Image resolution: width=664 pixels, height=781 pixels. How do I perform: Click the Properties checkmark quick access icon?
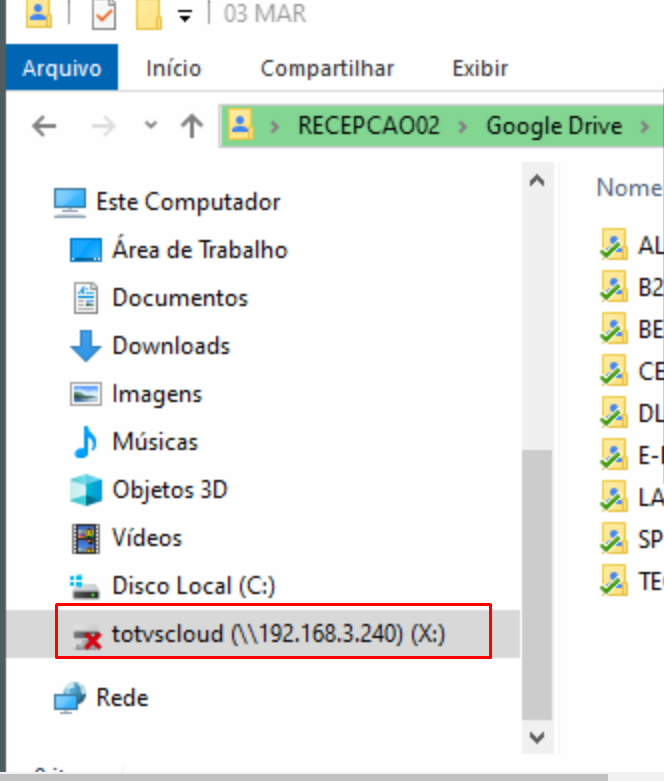pos(104,14)
